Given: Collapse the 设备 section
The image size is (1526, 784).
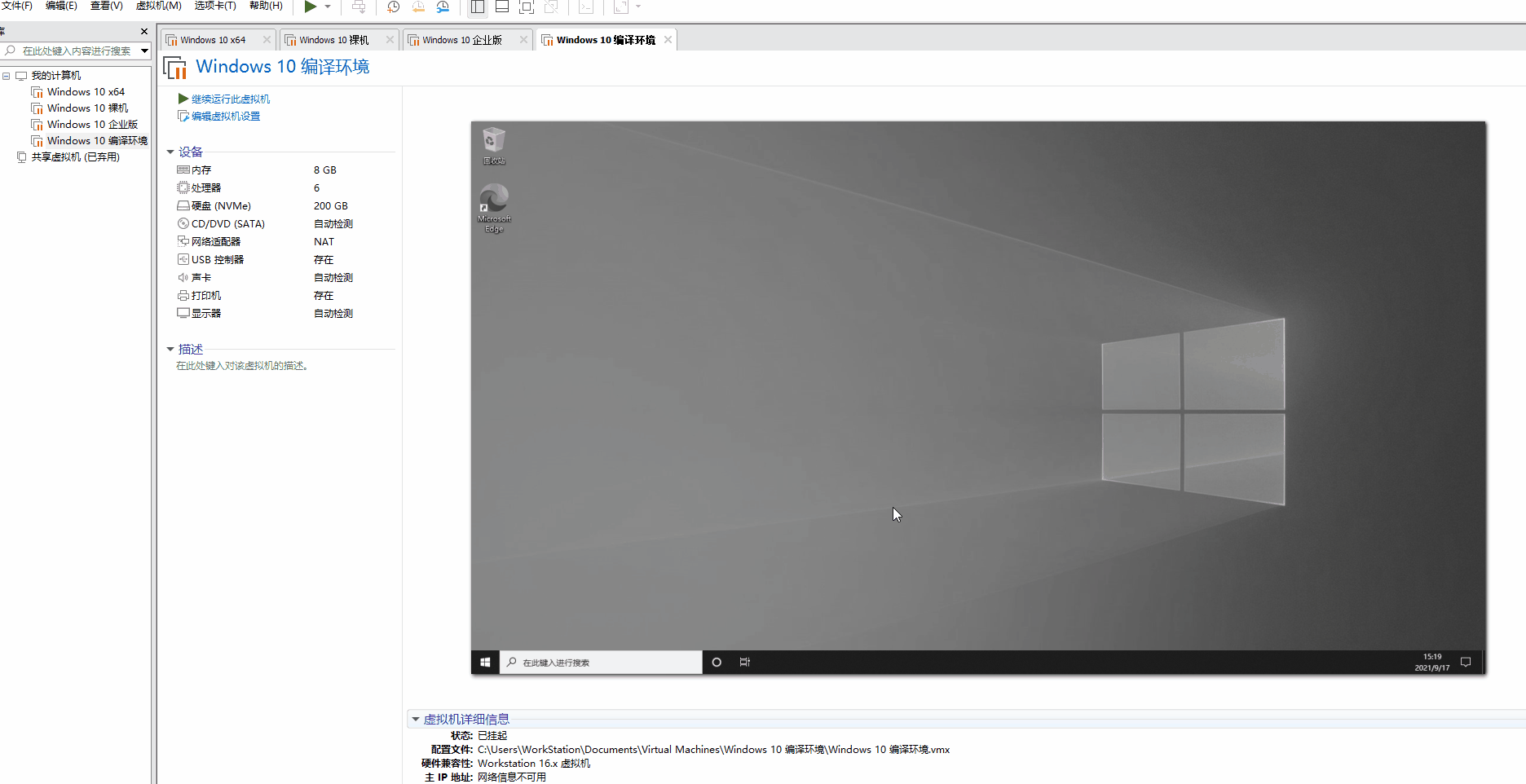Looking at the screenshot, I should [x=170, y=152].
